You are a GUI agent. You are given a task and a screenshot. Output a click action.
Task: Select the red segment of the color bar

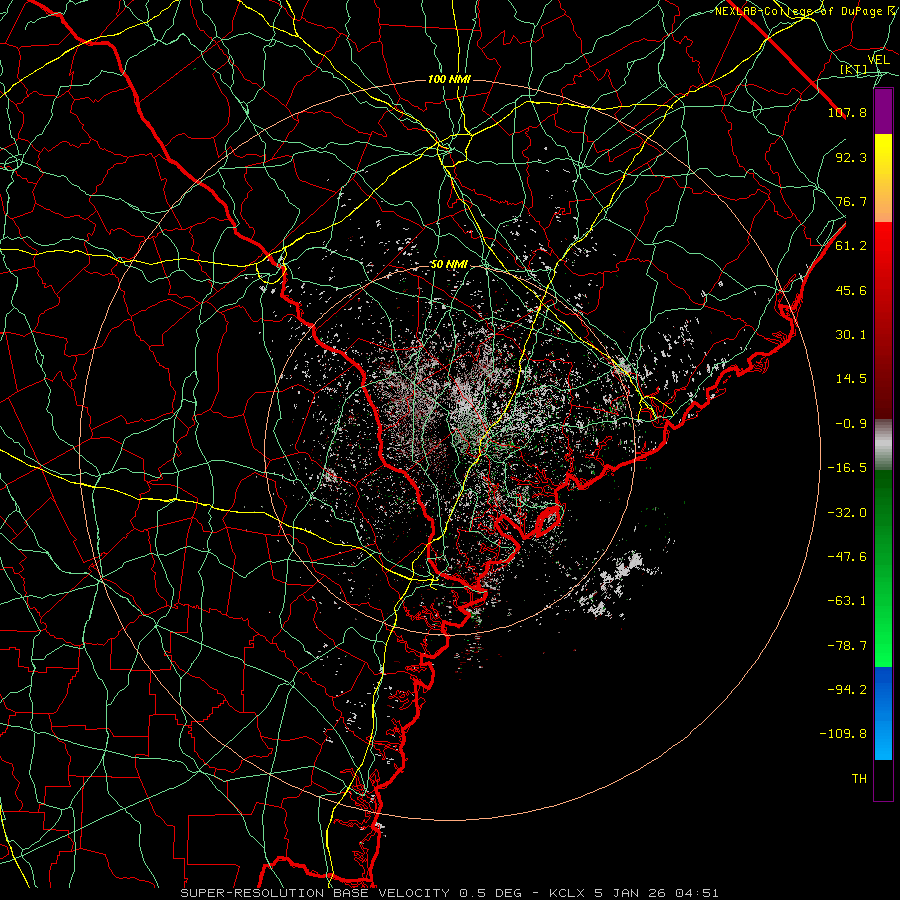(x=883, y=320)
